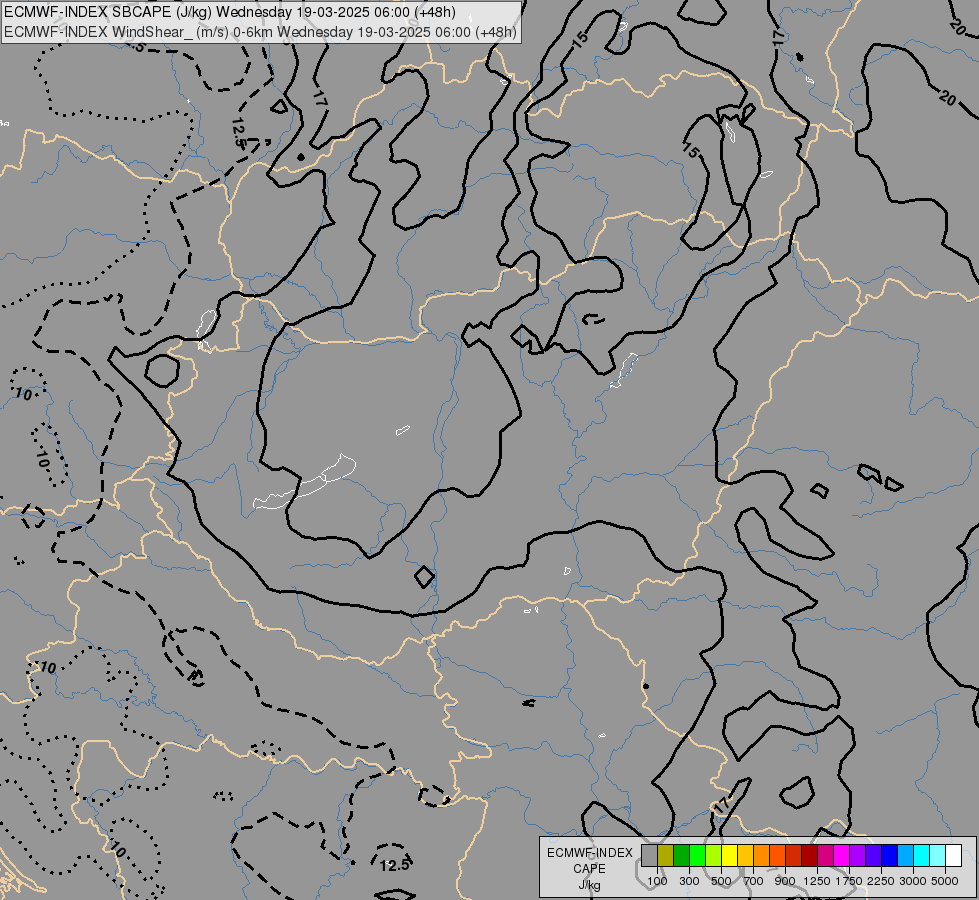Click the olive swatch in the CAPE legend
The width and height of the screenshot is (979, 900).
pos(666,856)
